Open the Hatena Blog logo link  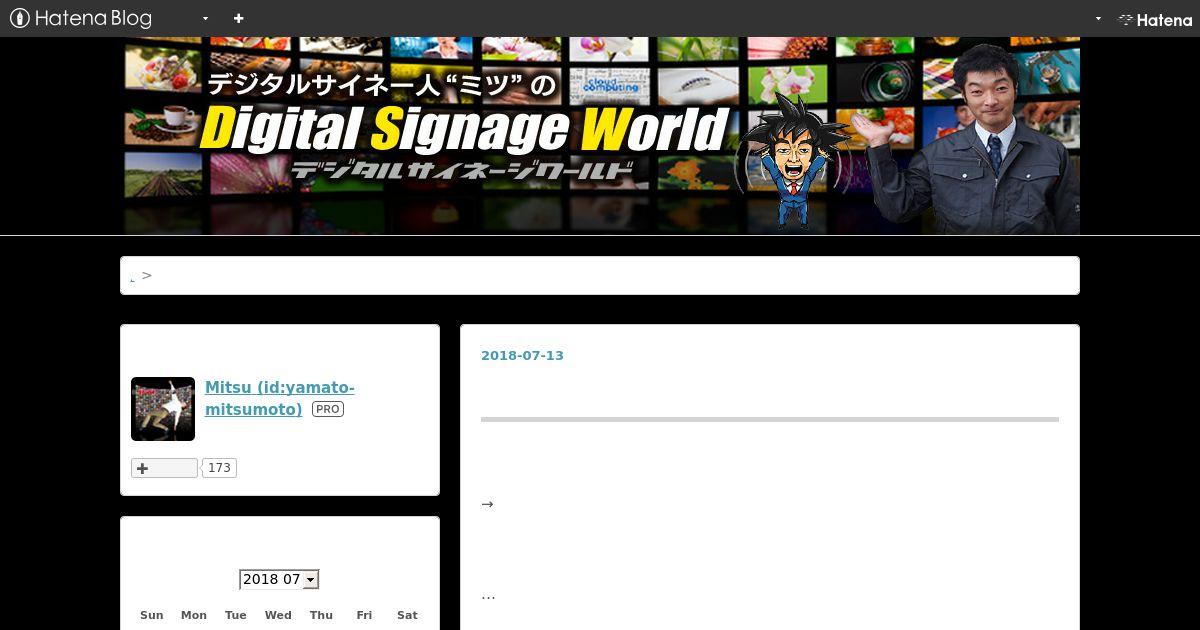click(81, 18)
